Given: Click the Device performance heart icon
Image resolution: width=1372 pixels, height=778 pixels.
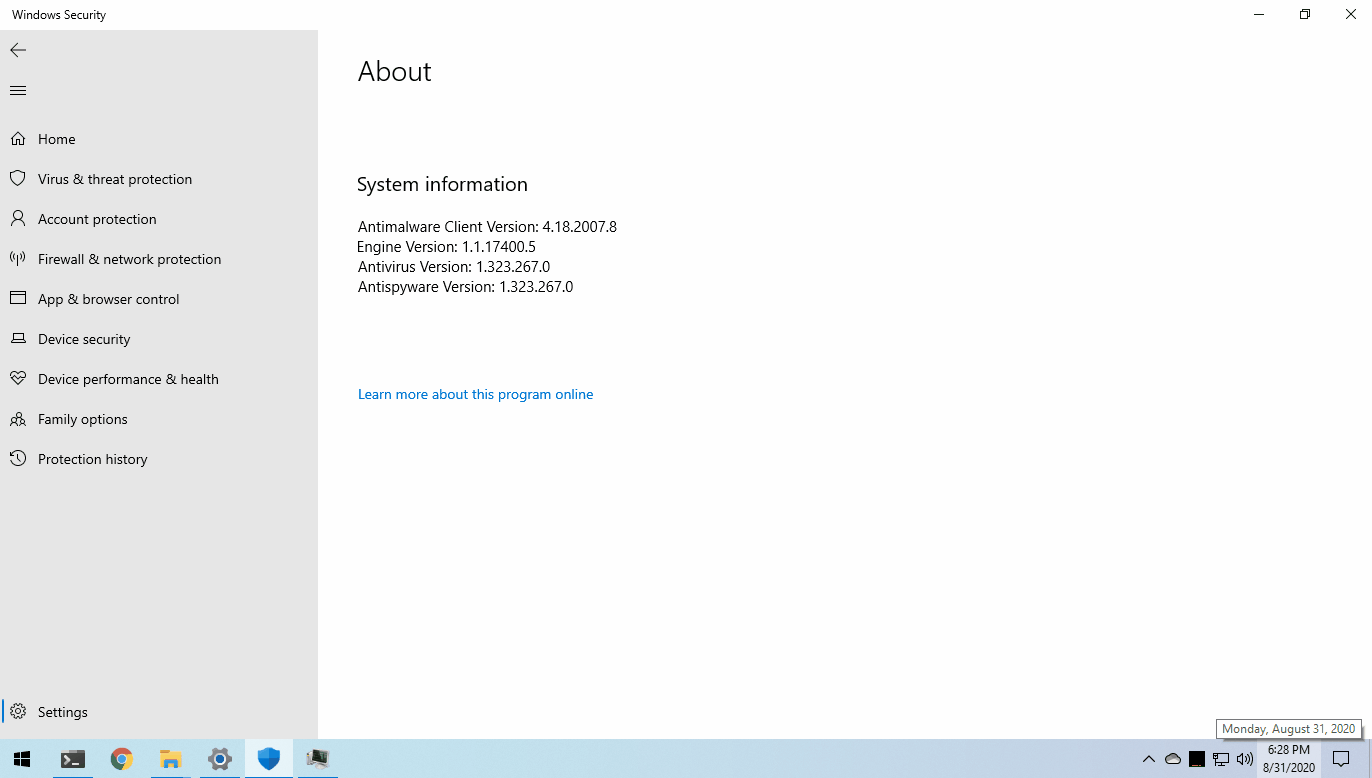Looking at the screenshot, I should (x=18, y=379).
